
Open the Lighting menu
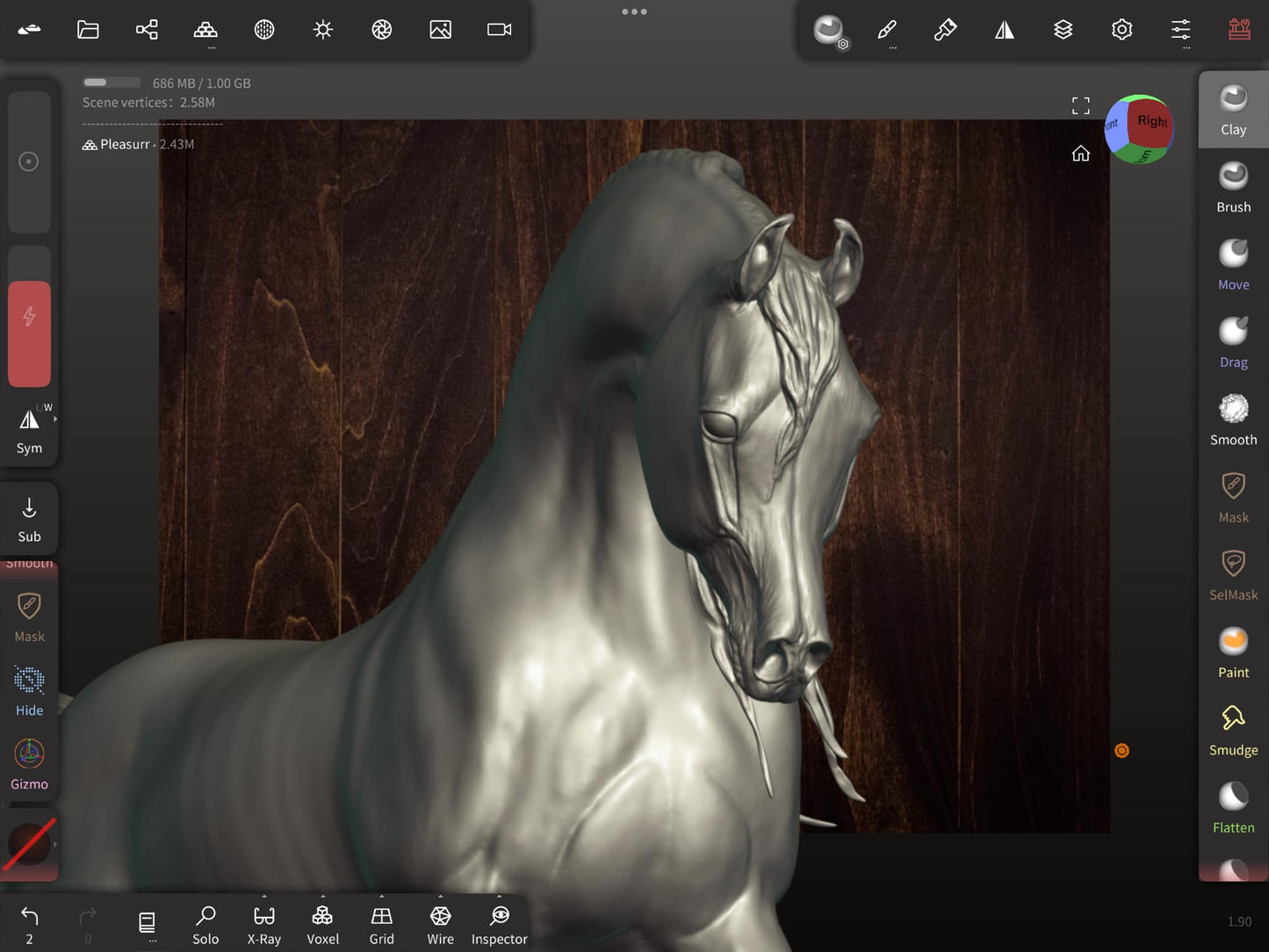(323, 30)
